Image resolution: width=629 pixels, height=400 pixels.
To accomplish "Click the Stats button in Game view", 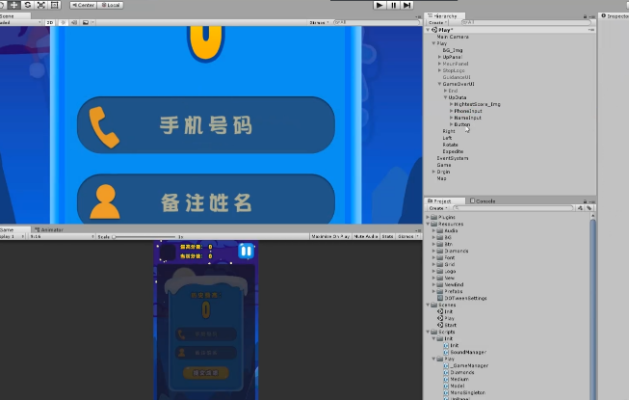I will (388, 237).
